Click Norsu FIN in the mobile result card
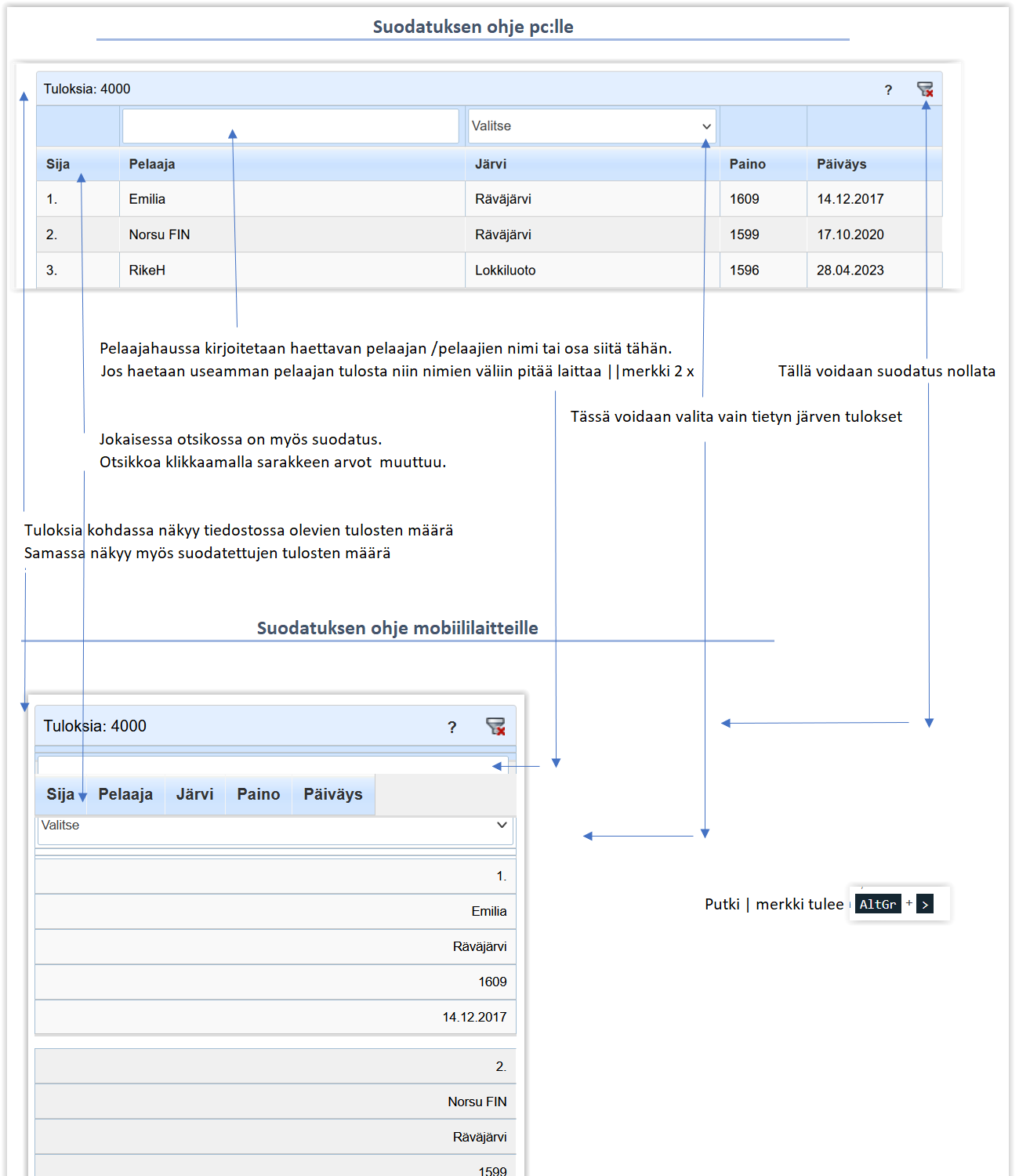1019x1176 pixels. click(477, 1102)
